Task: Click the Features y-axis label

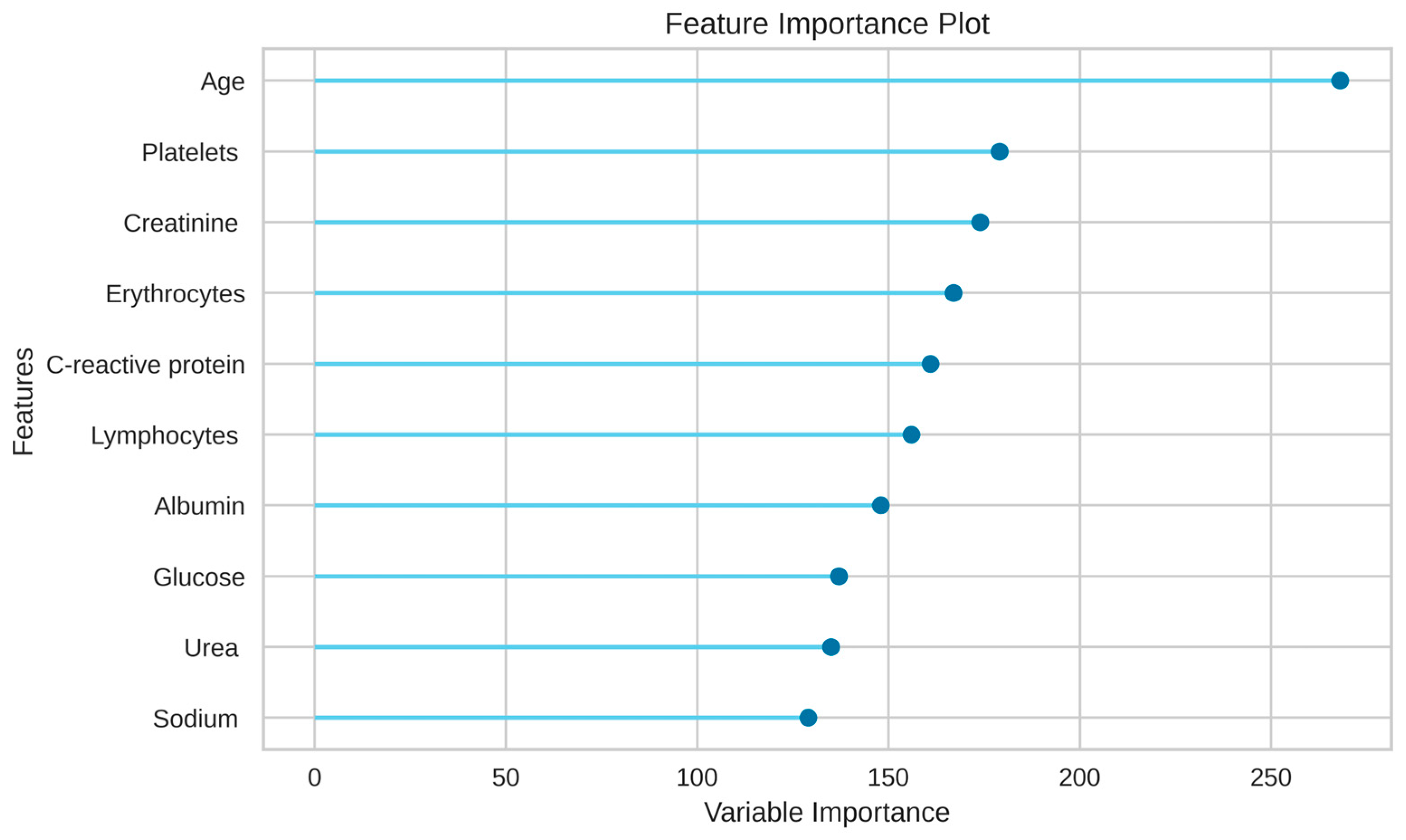Action: click(x=24, y=401)
